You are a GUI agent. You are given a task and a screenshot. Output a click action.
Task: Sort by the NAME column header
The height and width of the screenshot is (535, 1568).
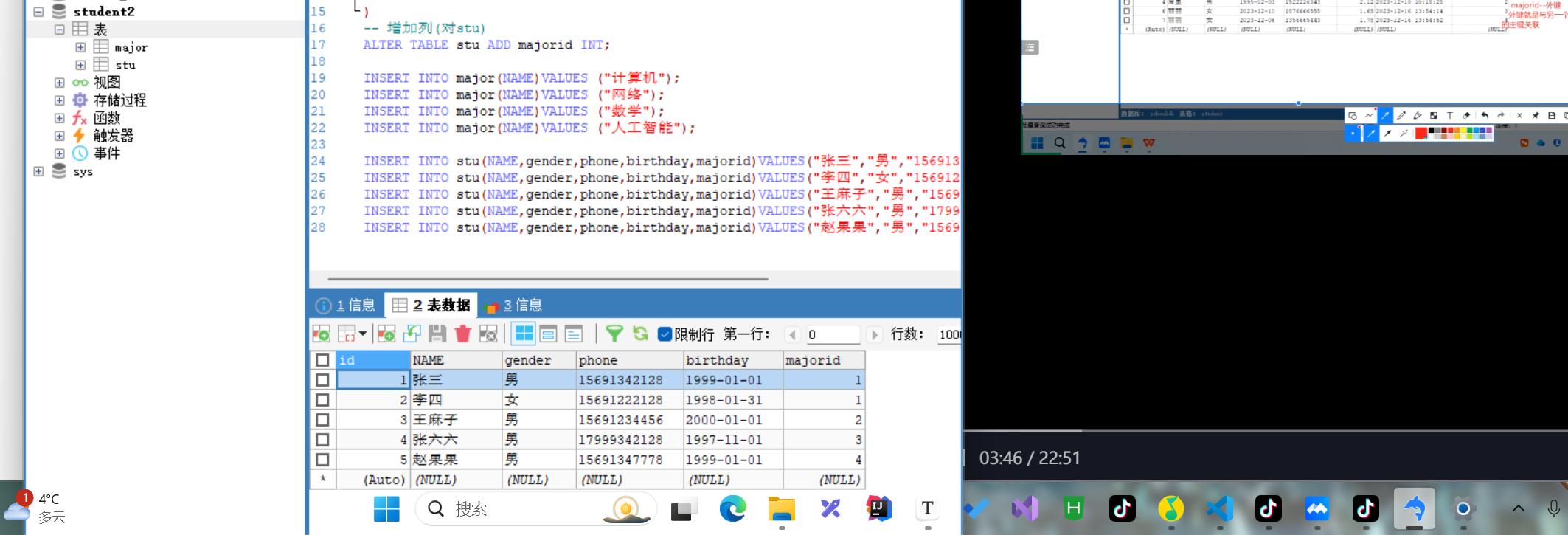point(456,360)
